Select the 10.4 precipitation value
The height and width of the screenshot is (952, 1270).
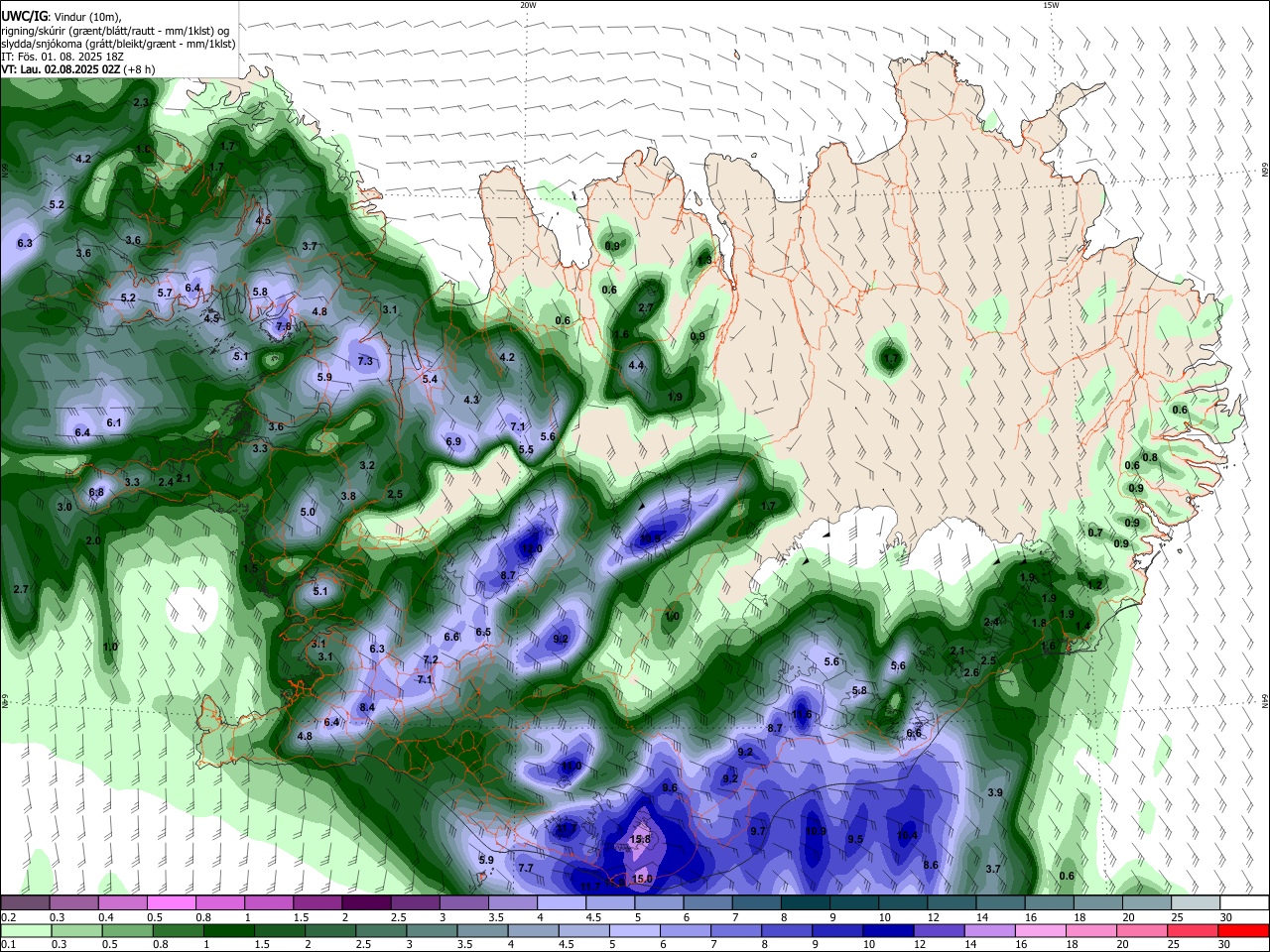click(907, 836)
